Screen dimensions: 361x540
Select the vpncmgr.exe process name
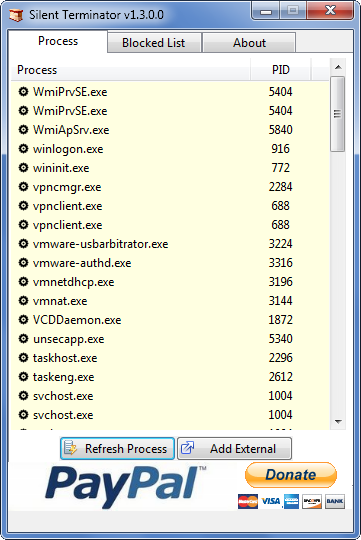[67, 187]
